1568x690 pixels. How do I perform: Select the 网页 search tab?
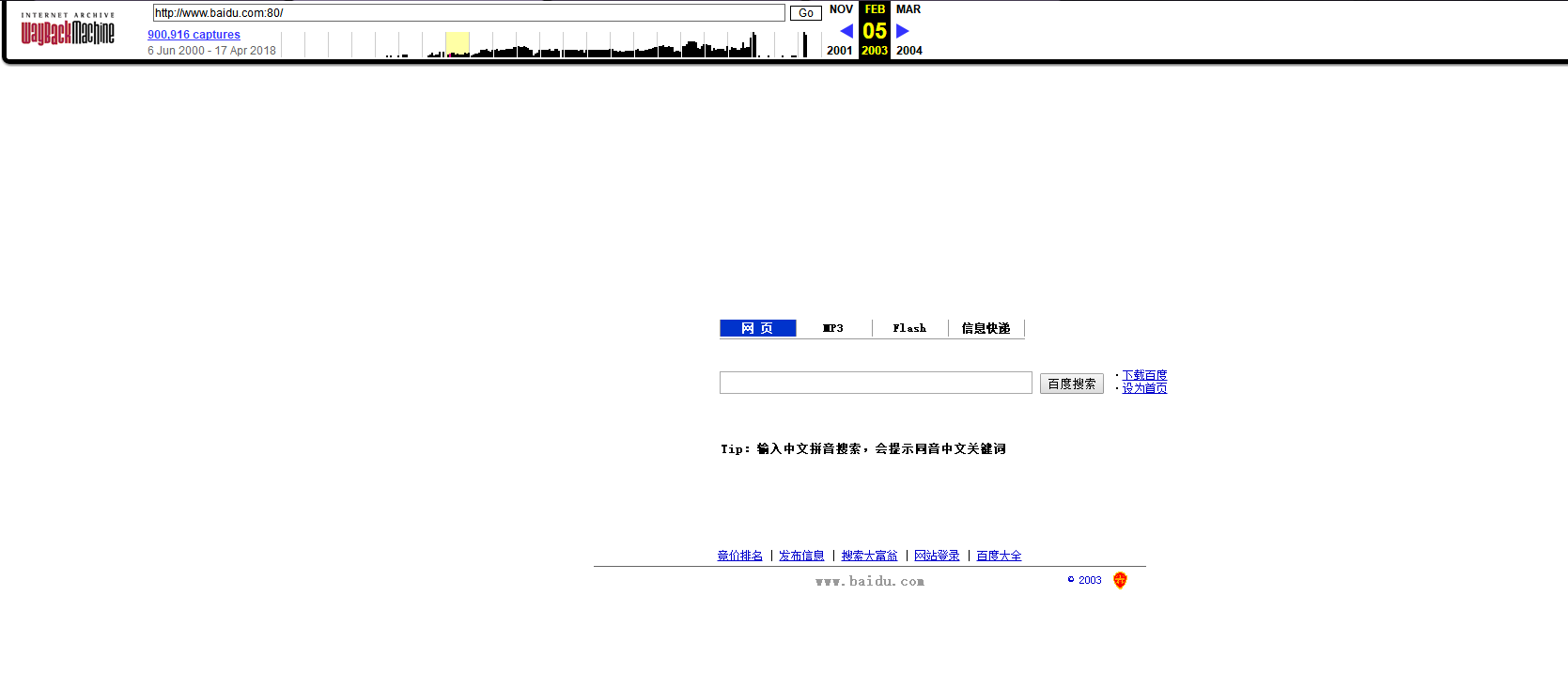coord(757,328)
